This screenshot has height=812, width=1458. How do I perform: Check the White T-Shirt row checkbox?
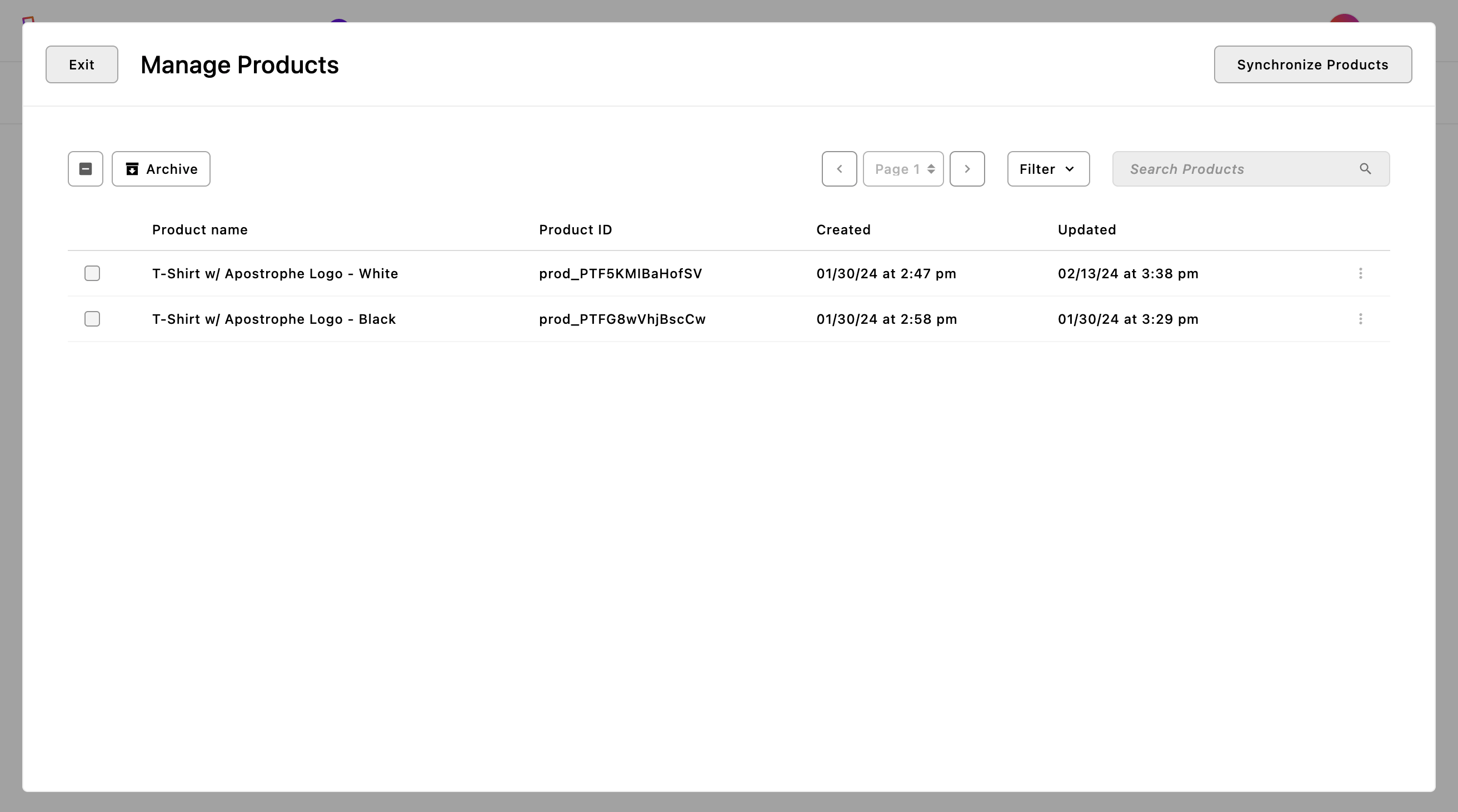point(92,273)
